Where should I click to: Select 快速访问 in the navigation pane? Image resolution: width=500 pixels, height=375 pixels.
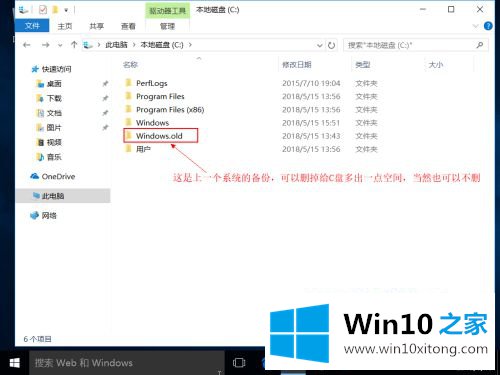56,69
